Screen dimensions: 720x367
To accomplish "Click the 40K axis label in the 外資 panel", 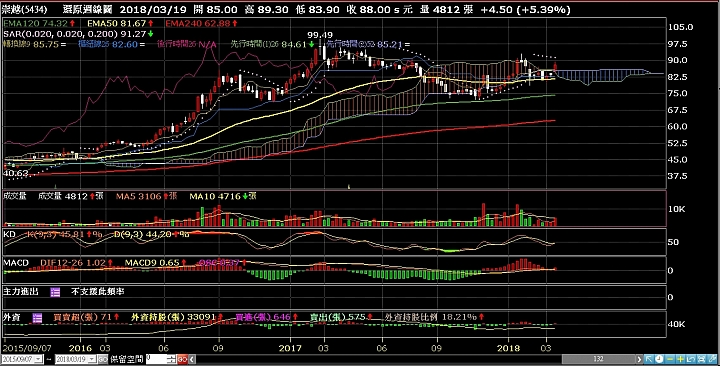I will 677,324.
